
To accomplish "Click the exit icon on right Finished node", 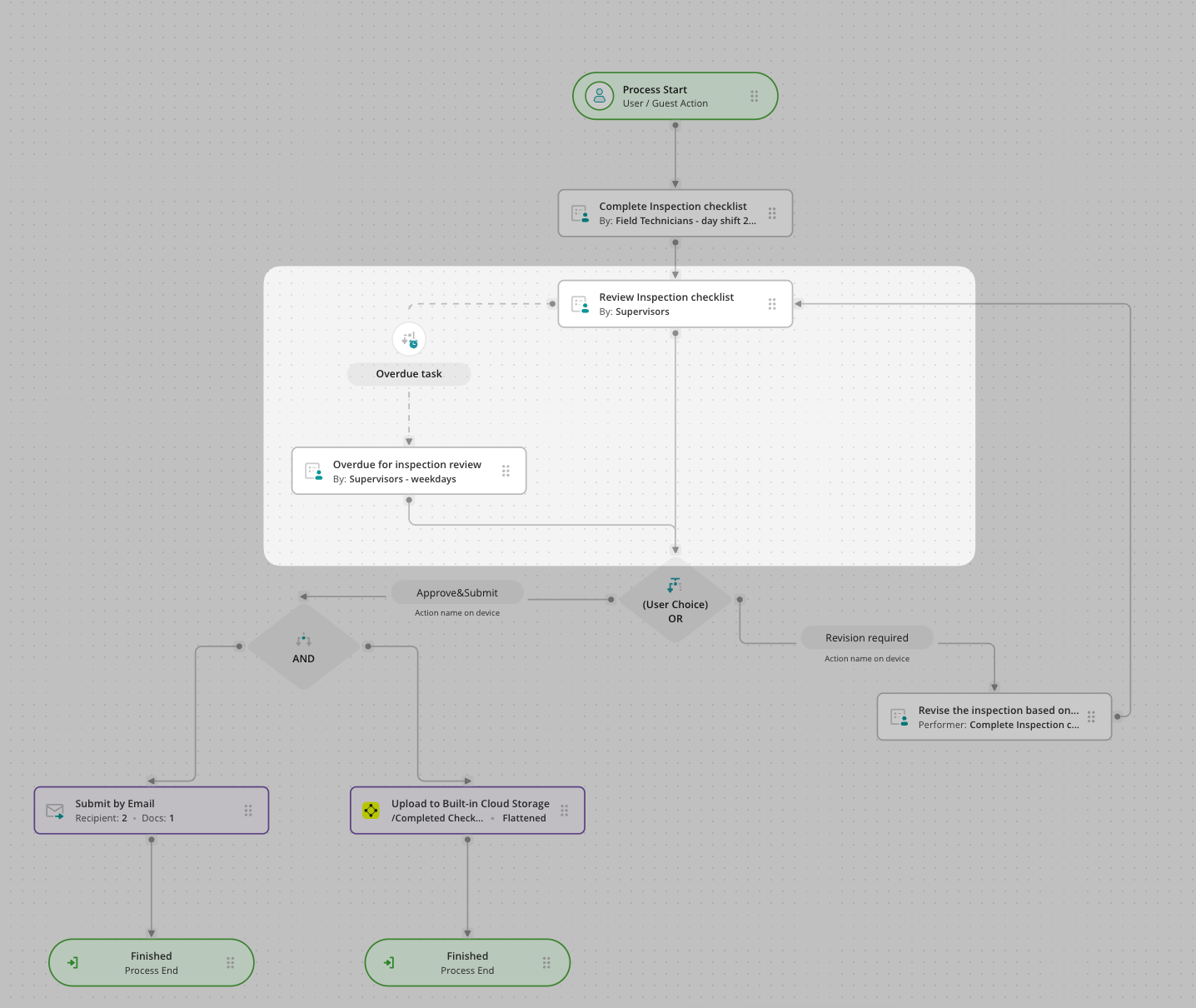I will click(x=389, y=963).
